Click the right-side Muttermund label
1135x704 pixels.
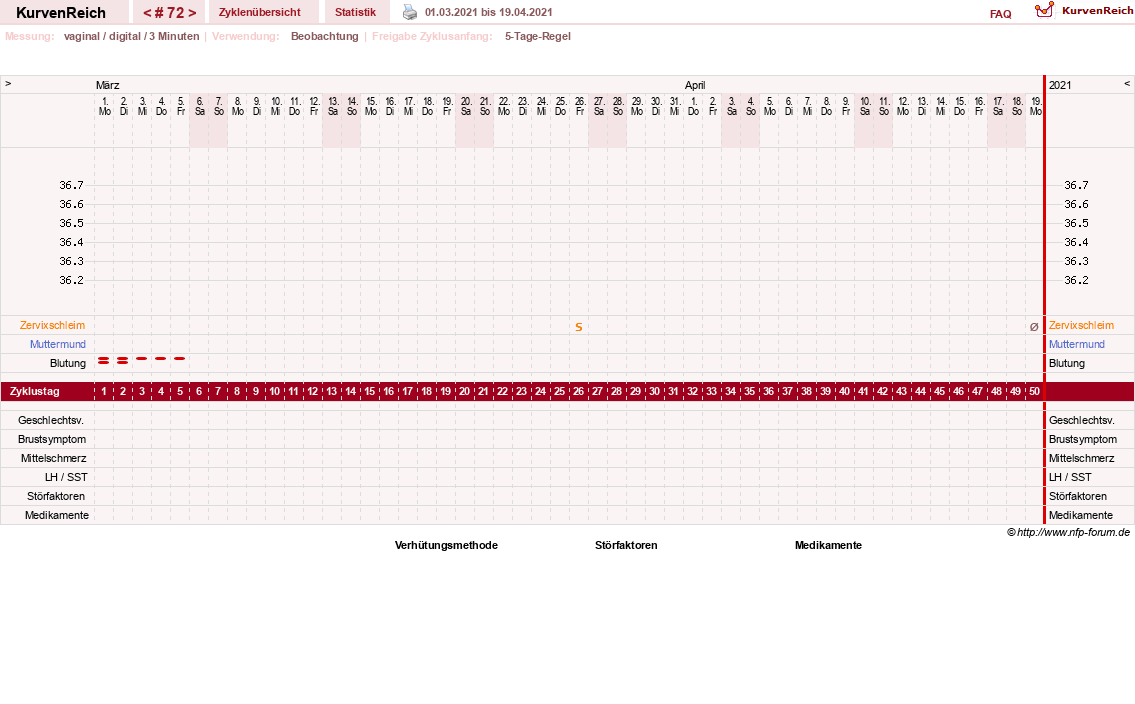[1077, 344]
